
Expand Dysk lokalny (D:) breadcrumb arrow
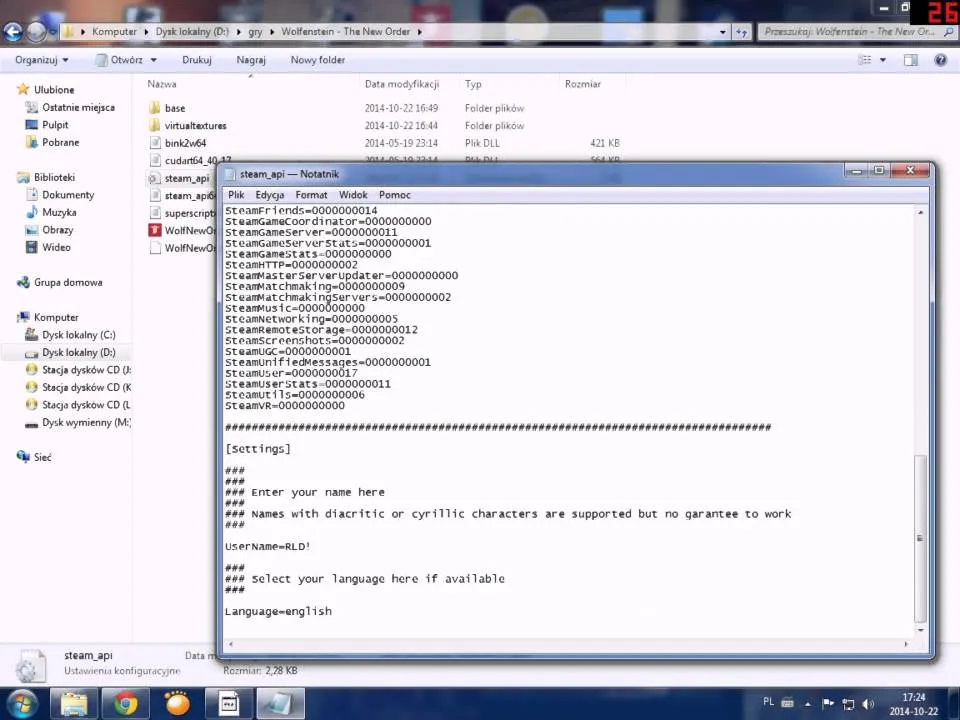click(x=239, y=32)
